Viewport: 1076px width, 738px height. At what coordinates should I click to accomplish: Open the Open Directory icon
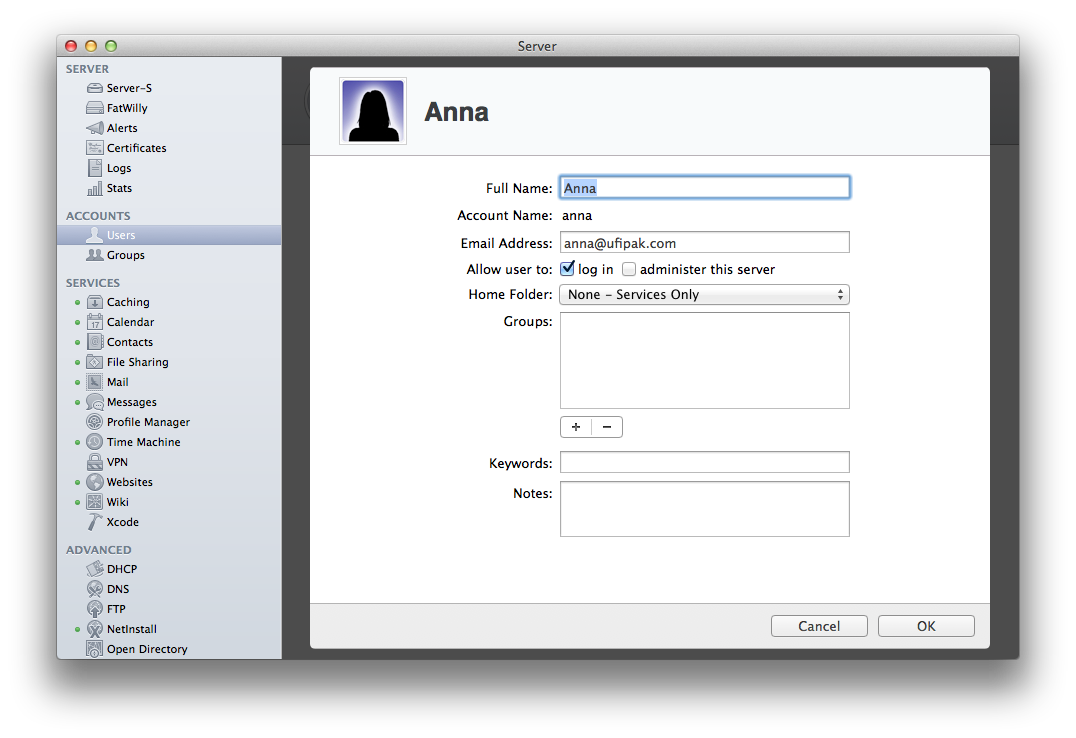point(95,649)
